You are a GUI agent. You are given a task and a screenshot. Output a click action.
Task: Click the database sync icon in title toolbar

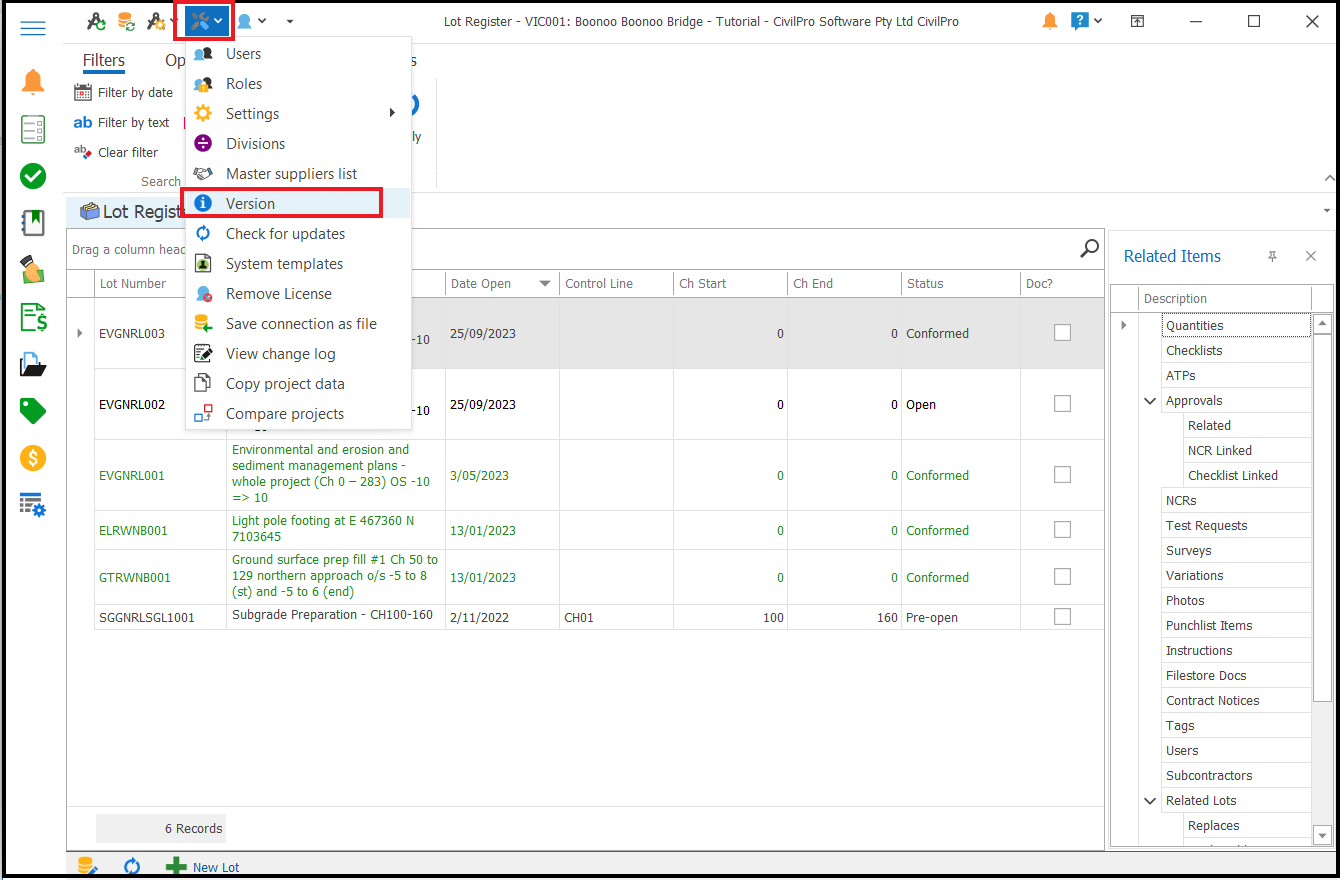[x=126, y=21]
